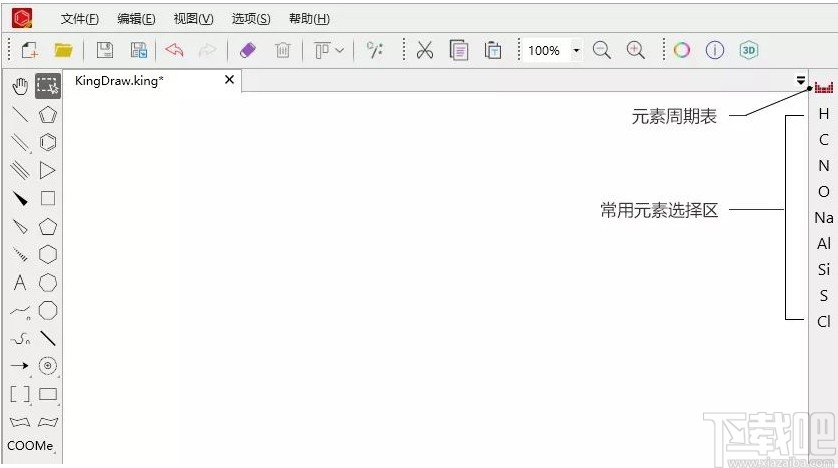This screenshot has width=838, height=468.
Task: Select the square brackets tool
Action: pyautogui.click(x=20, y=394)
